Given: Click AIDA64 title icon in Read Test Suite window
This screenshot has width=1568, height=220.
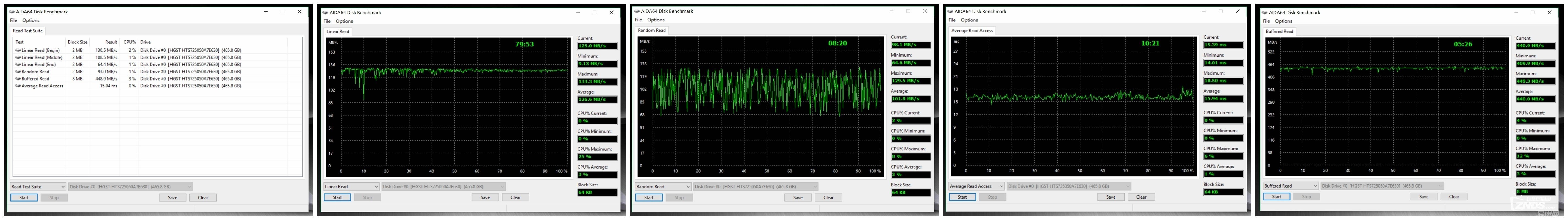Looking at the screenshot, I should tap(12, 12).
